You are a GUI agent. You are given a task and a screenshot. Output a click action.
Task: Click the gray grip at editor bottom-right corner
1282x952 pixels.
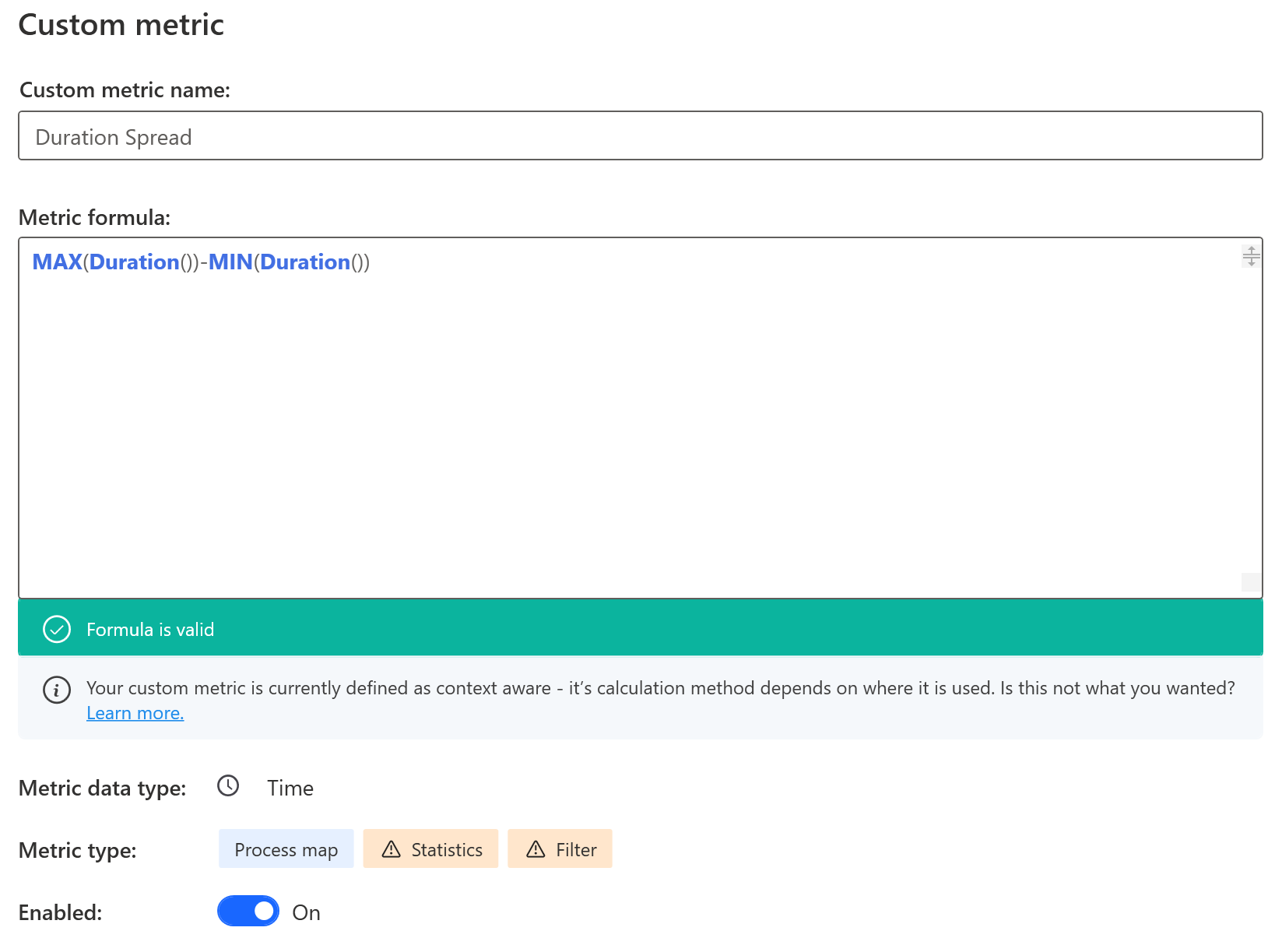point(1251,581)
